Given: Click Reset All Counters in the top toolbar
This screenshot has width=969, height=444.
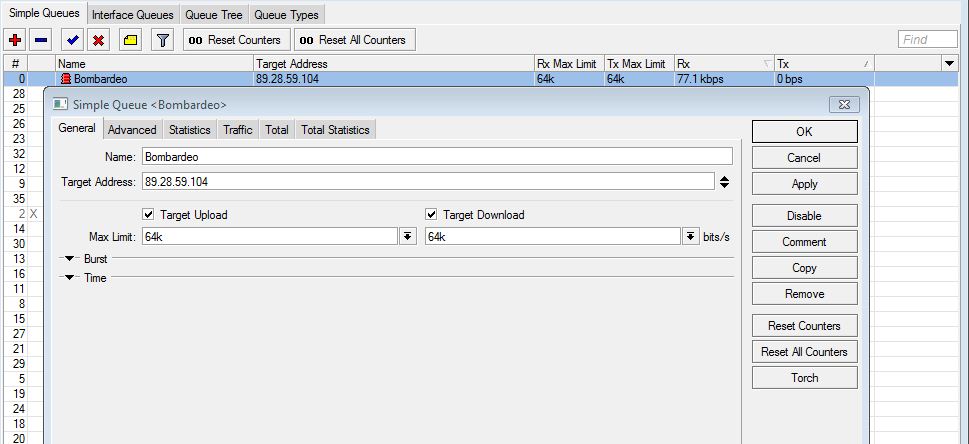Looking at the screenshot, I should coord(355,40).
